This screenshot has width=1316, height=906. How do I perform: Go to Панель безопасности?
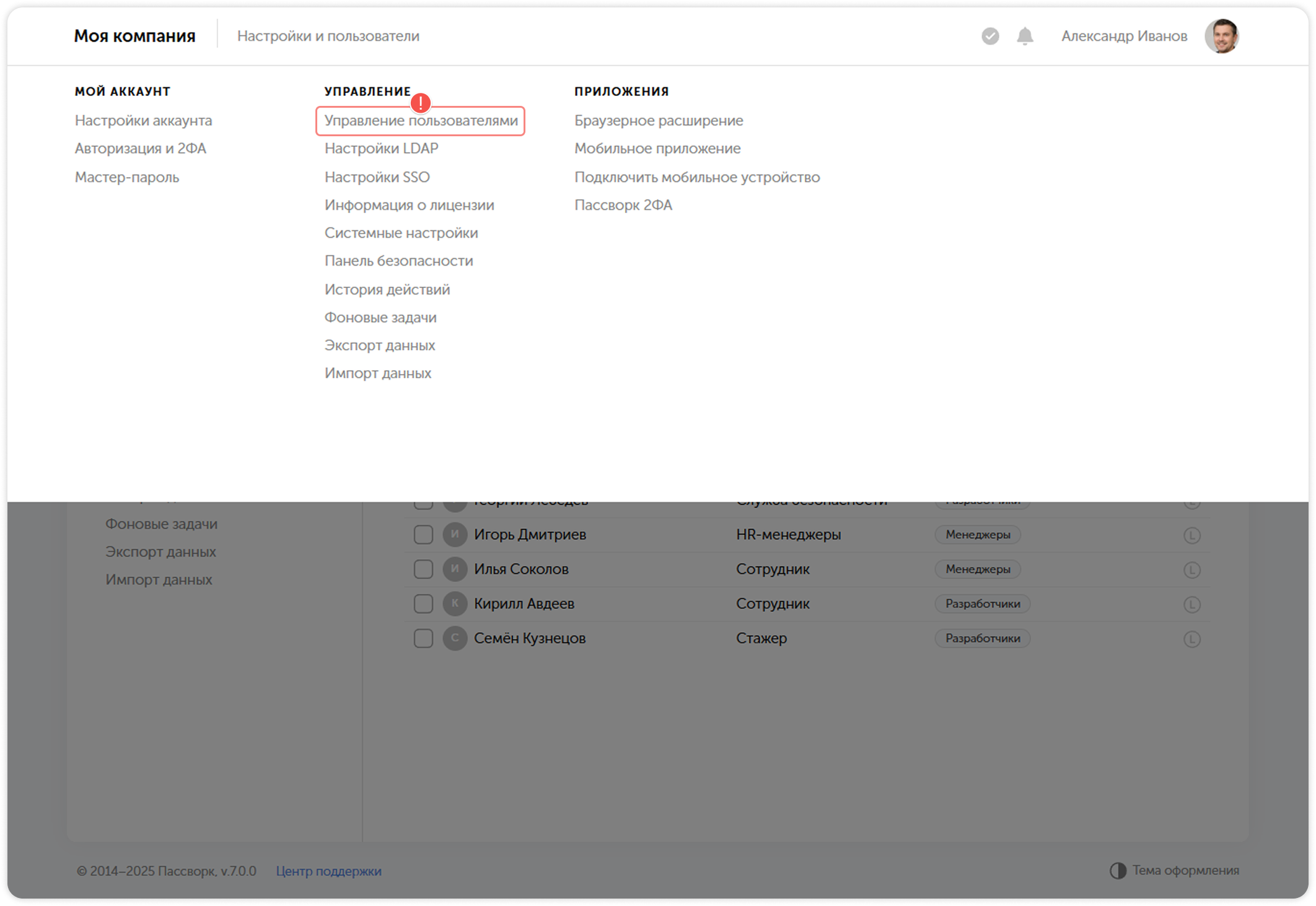coord(398,261)
